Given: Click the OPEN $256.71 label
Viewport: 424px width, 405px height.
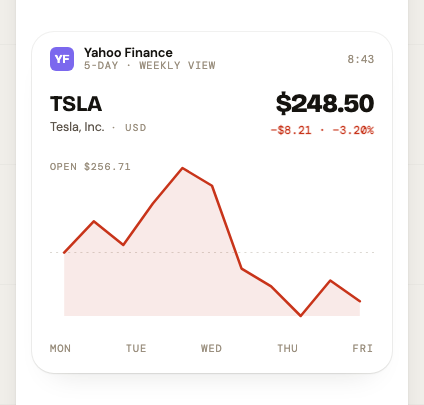Looking at the screenshot, I should (90, 167).
